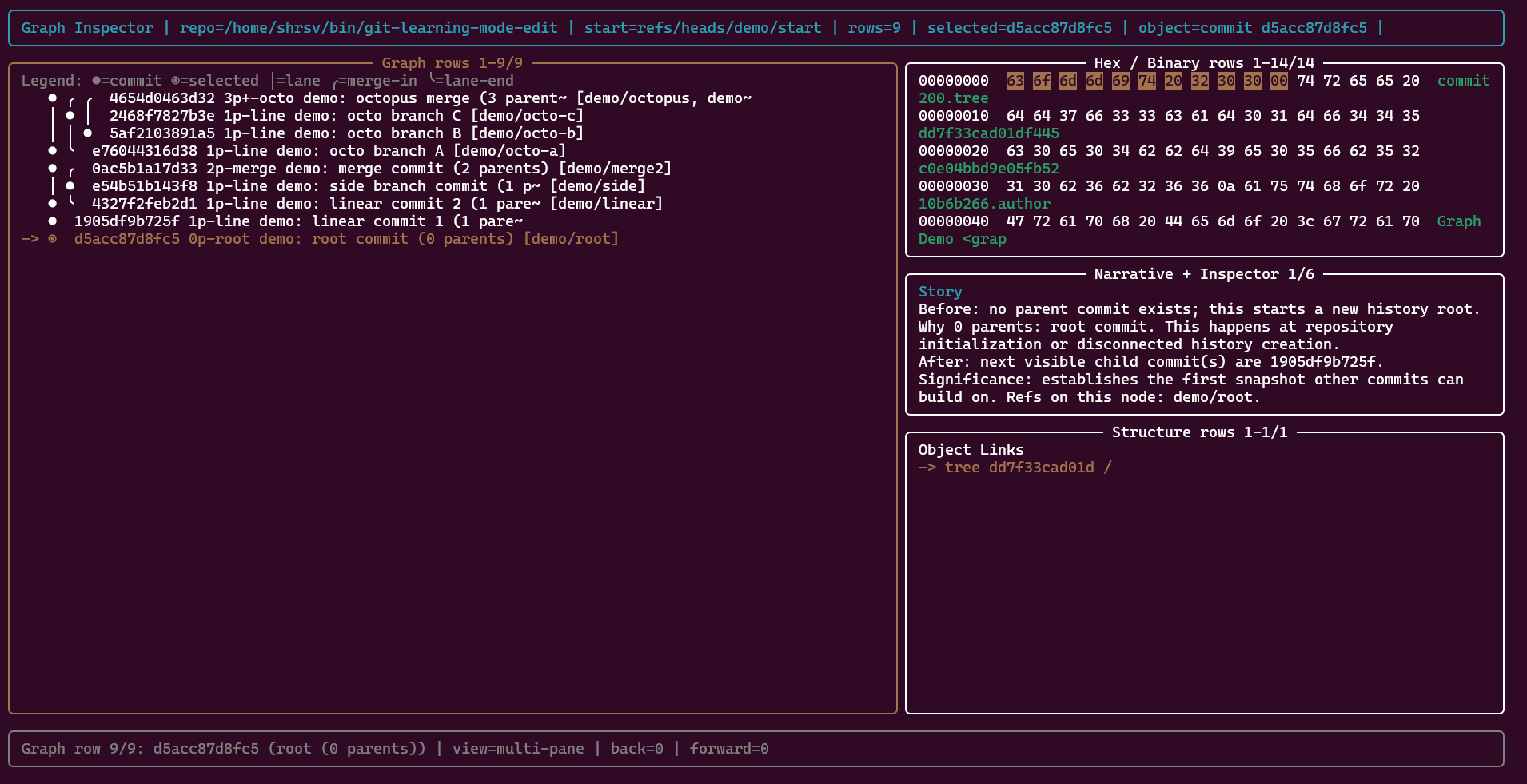Click forward=0 in status bar

729,749
